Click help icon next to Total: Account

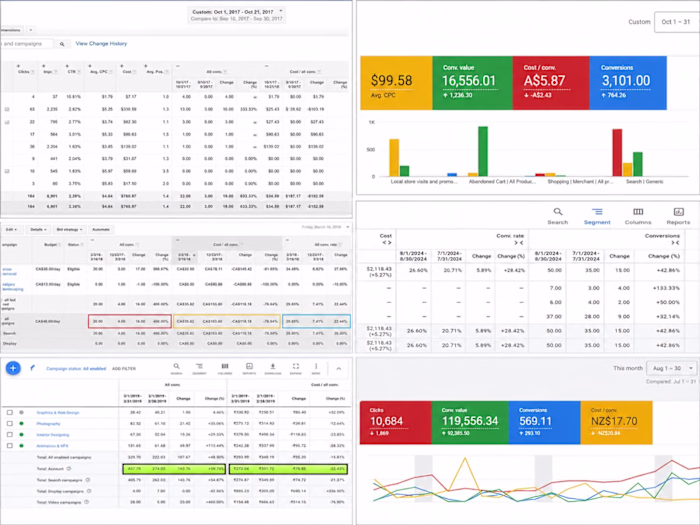coord(69,469)
